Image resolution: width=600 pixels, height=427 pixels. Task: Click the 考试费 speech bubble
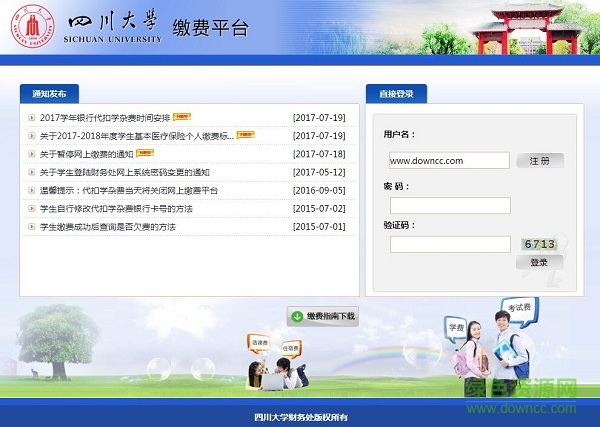519,310
